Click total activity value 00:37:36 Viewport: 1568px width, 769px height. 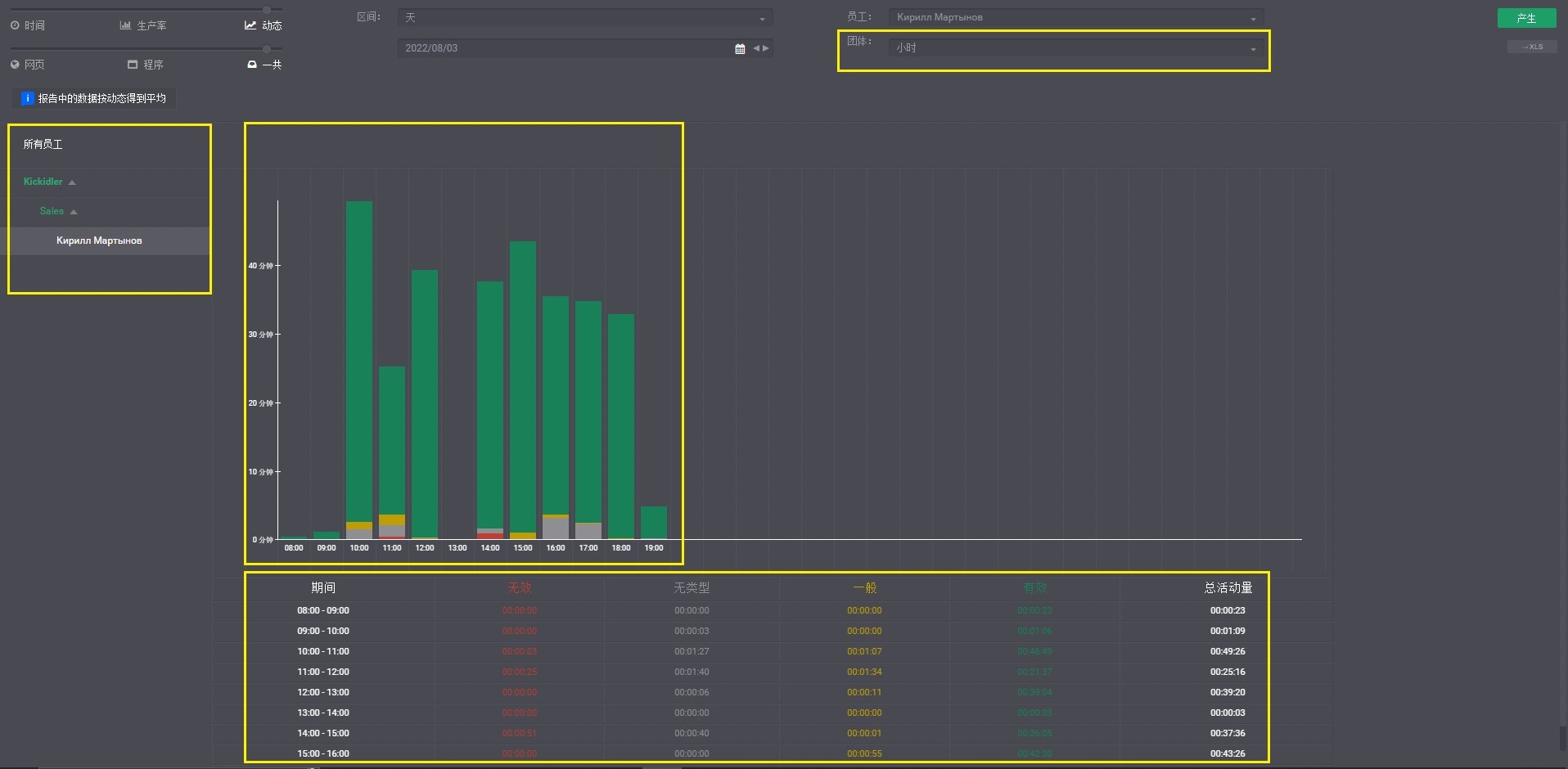pyautogui.click(x=1228, y=733)
